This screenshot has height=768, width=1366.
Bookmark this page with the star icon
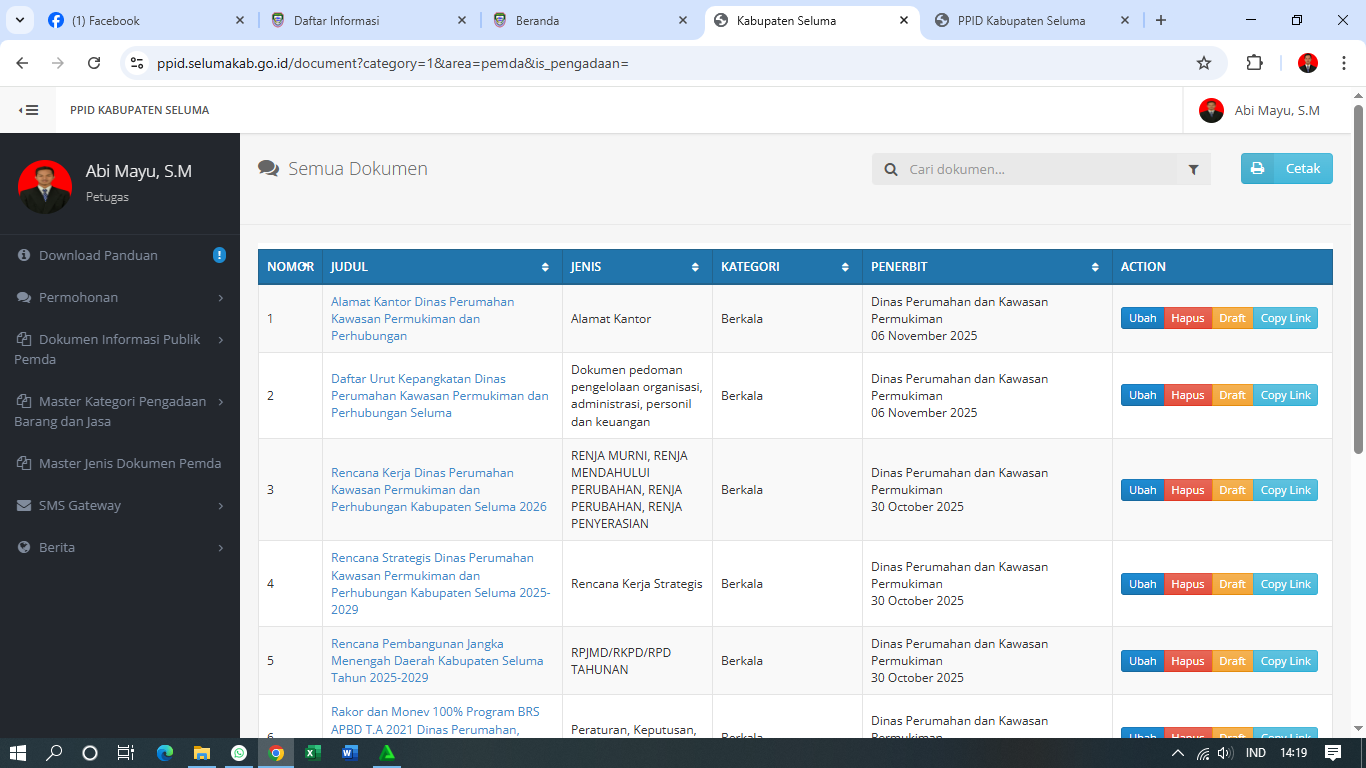[x=1204, y=63]
